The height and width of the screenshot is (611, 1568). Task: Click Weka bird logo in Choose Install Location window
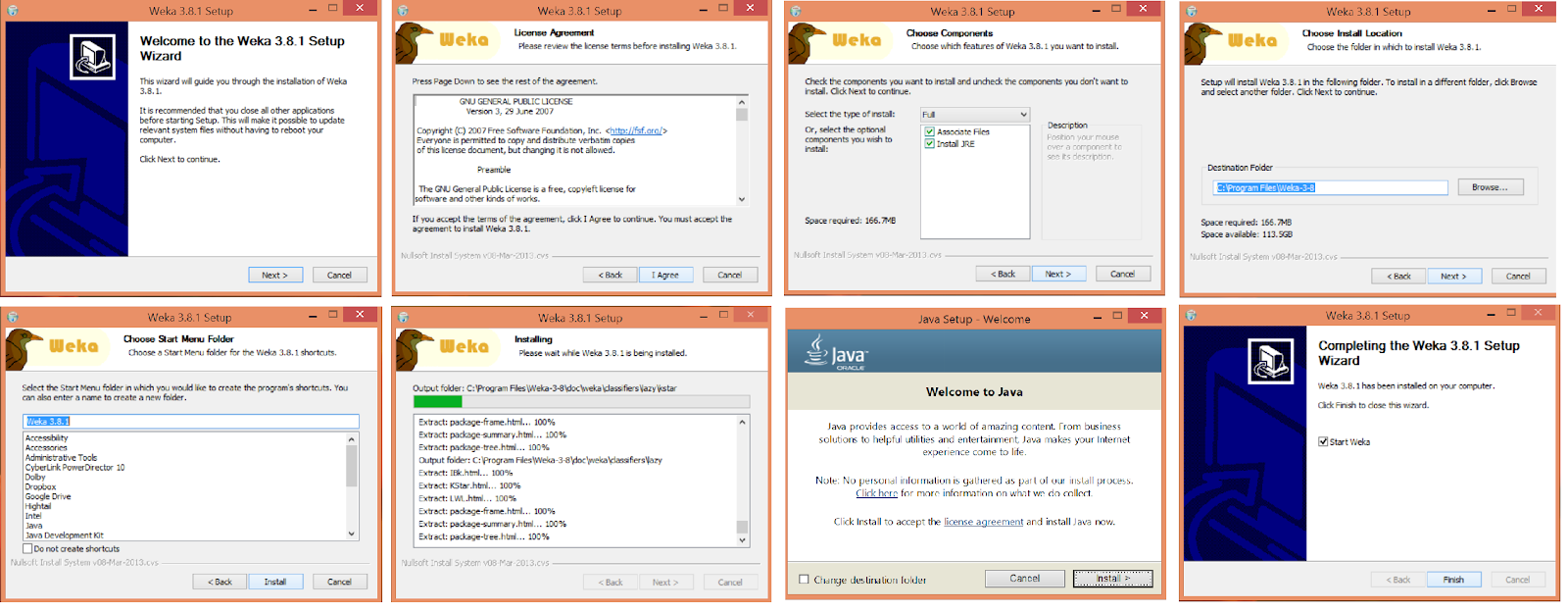[1202, 43]
